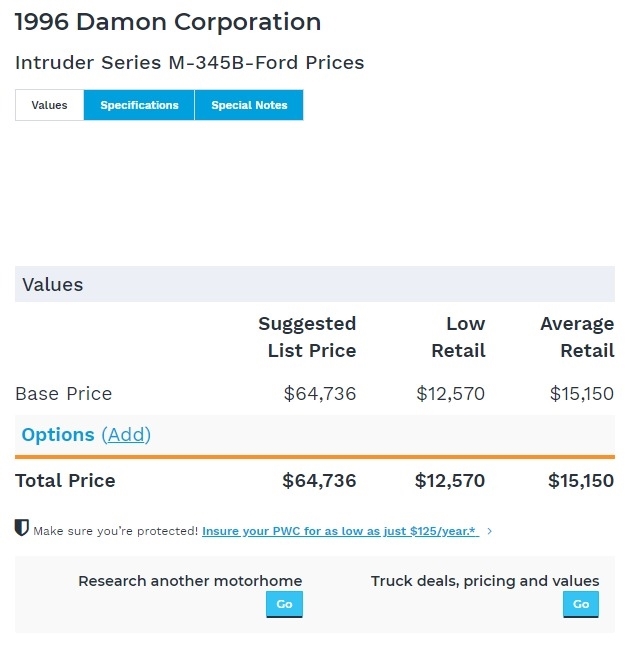
Task: Click the shield protection icon
Action: pyautogui.click(x=22, y=528)
